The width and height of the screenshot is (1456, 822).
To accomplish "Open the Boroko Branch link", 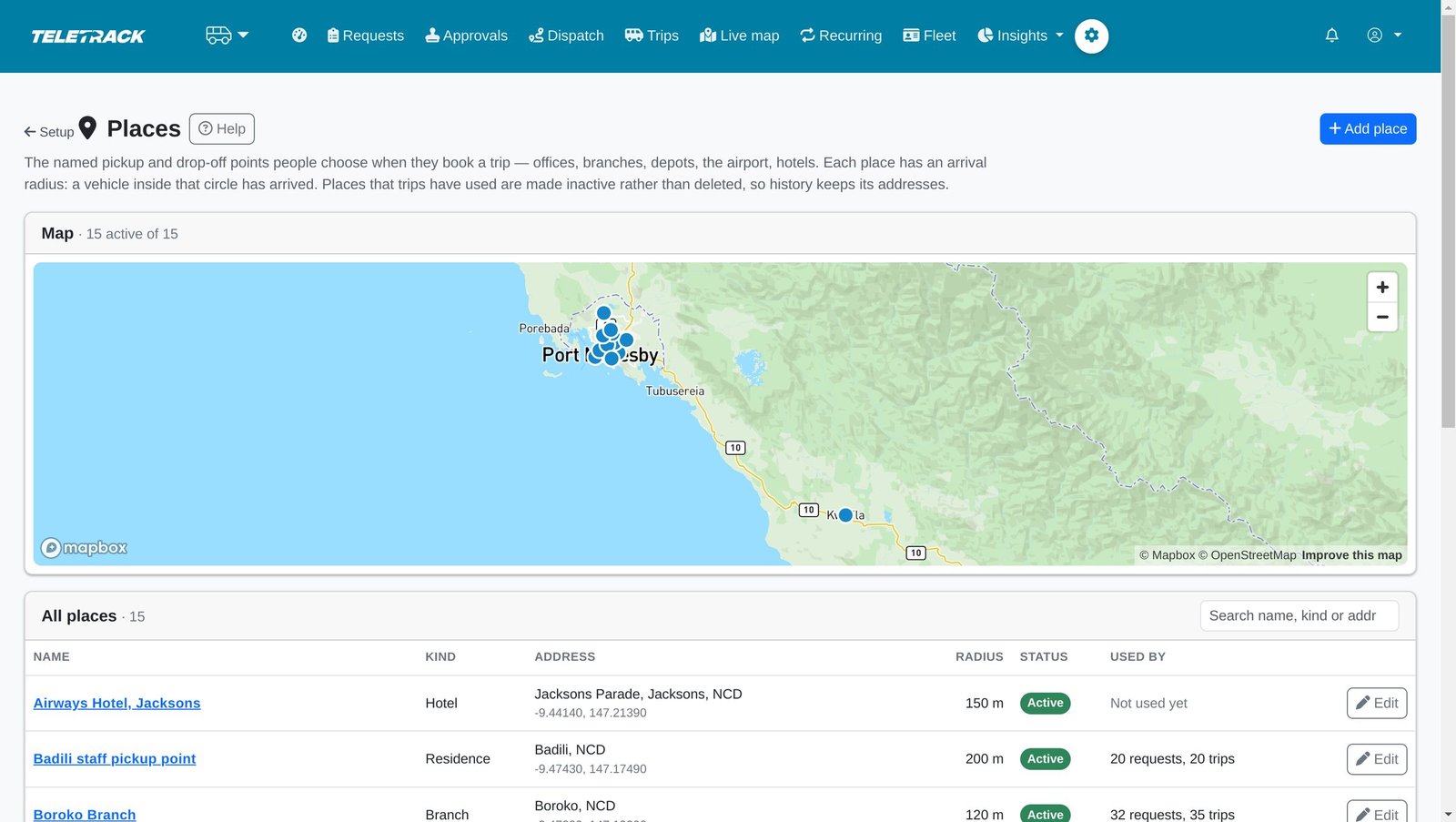I will pyautogui.click(x=85, y=814).
